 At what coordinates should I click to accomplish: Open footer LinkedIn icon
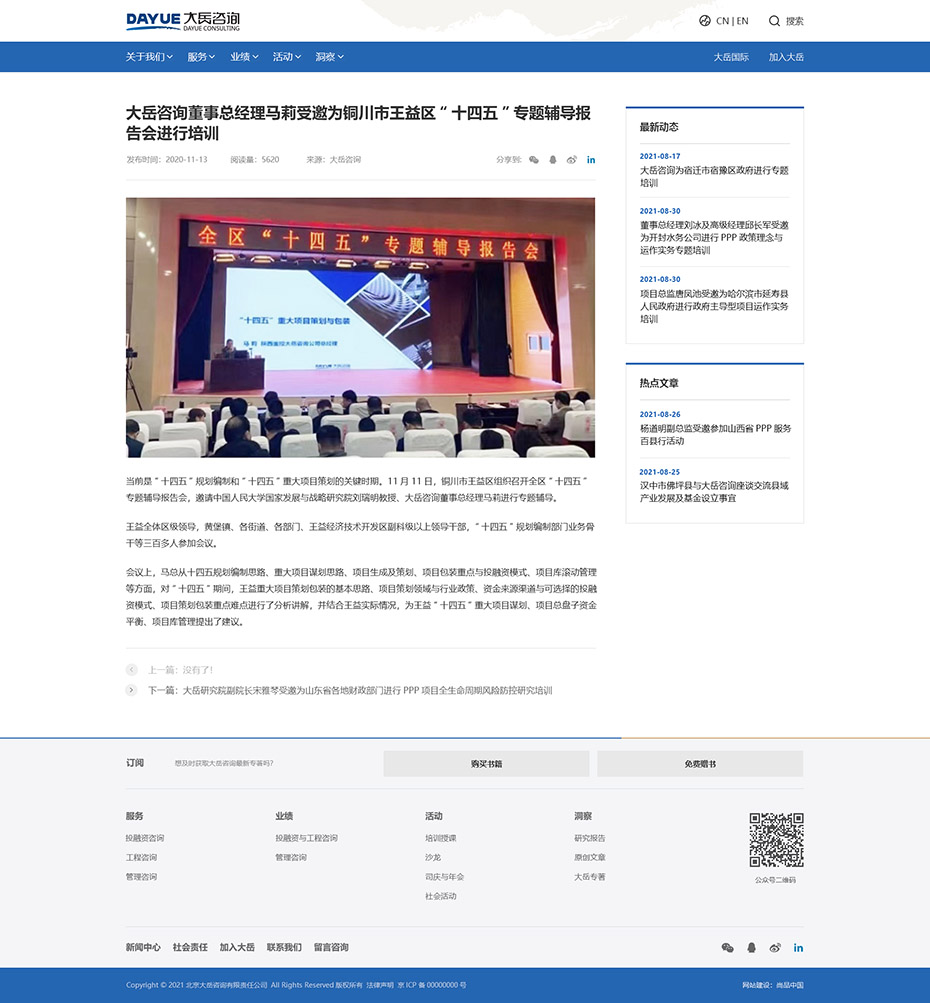click(x=798, y=947)
